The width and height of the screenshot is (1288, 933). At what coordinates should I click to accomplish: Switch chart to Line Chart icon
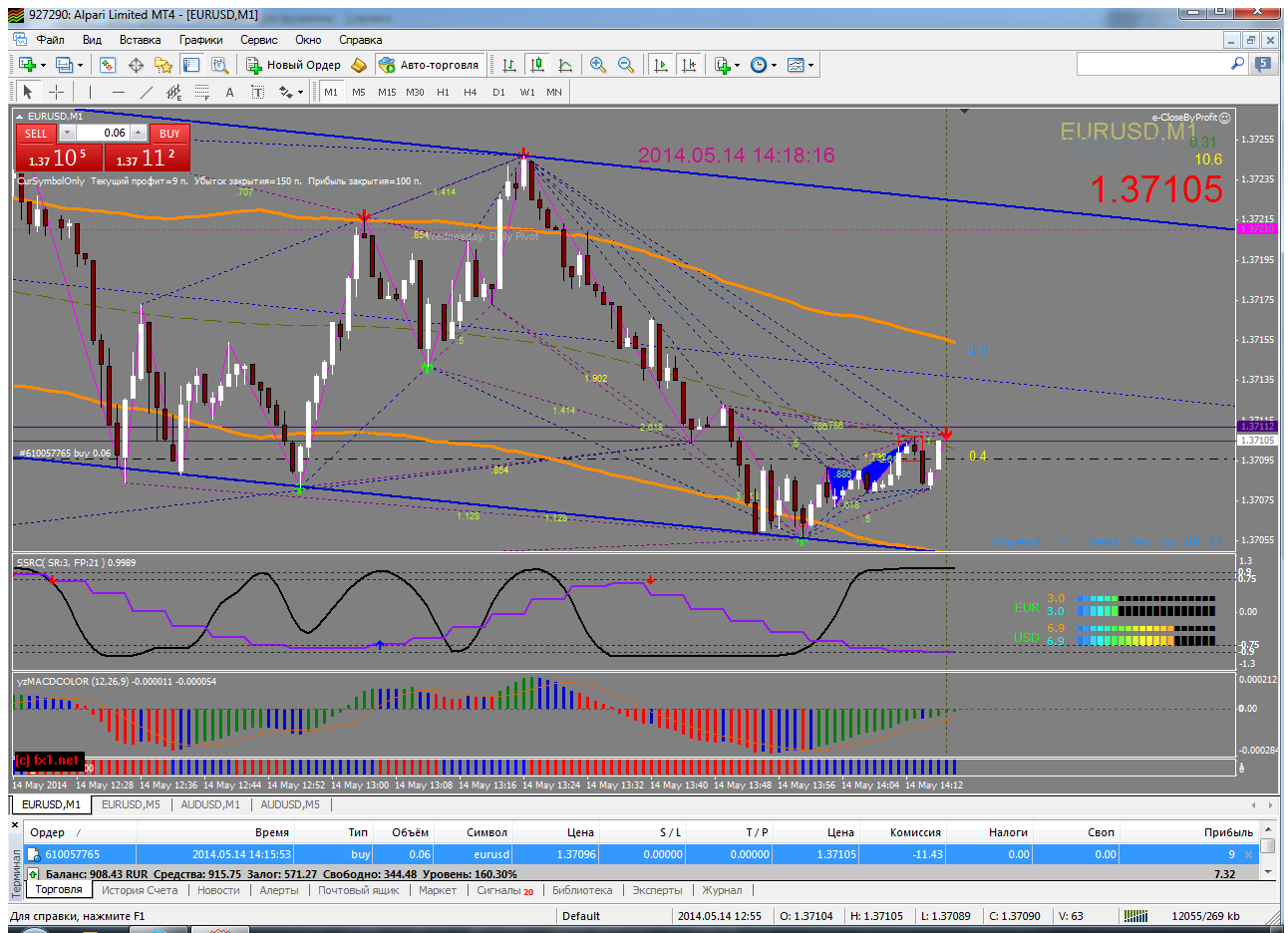point(565,65)
